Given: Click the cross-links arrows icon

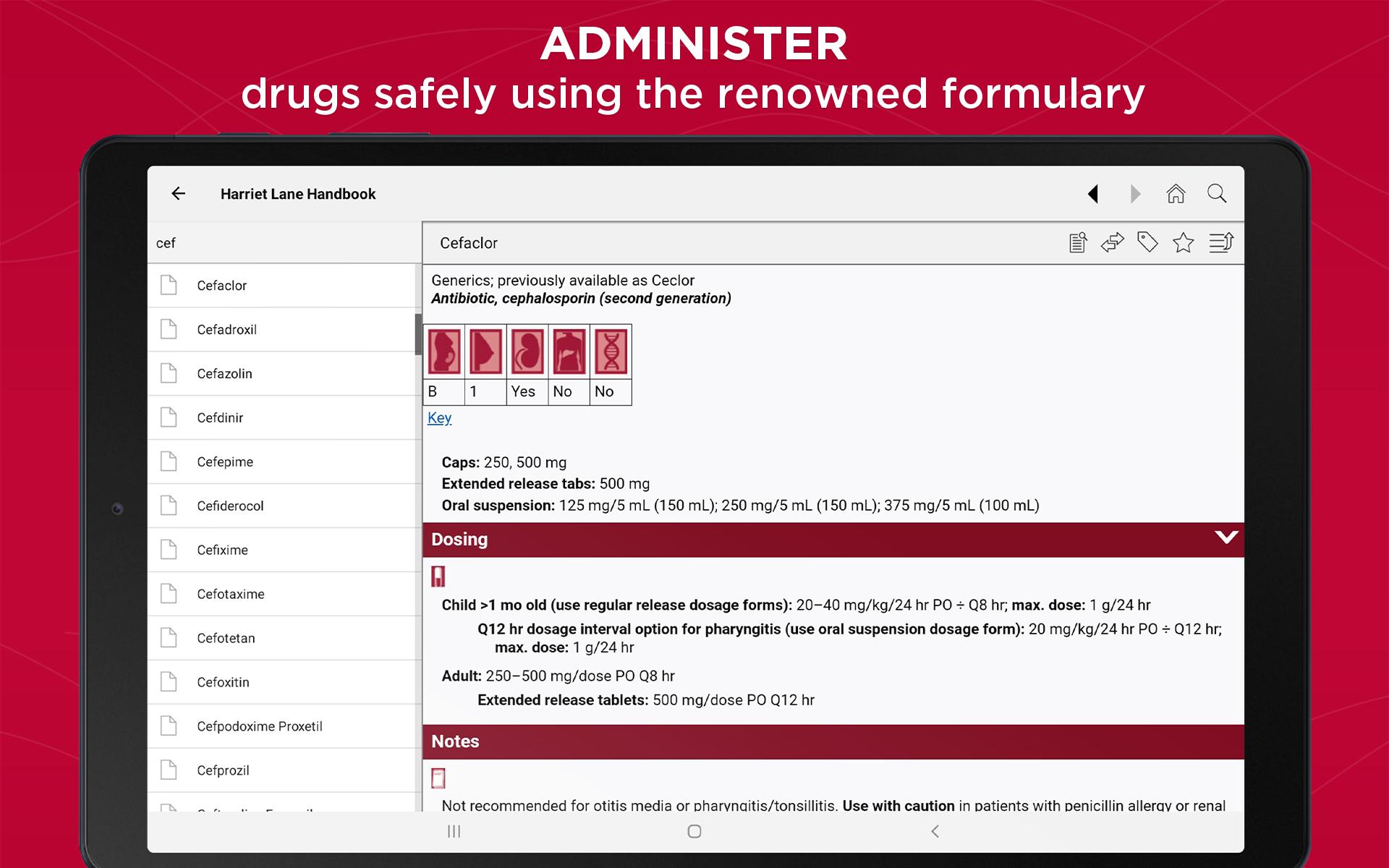Looking at the screenshot, I should pyautogui.click(x=1113, y=243).
